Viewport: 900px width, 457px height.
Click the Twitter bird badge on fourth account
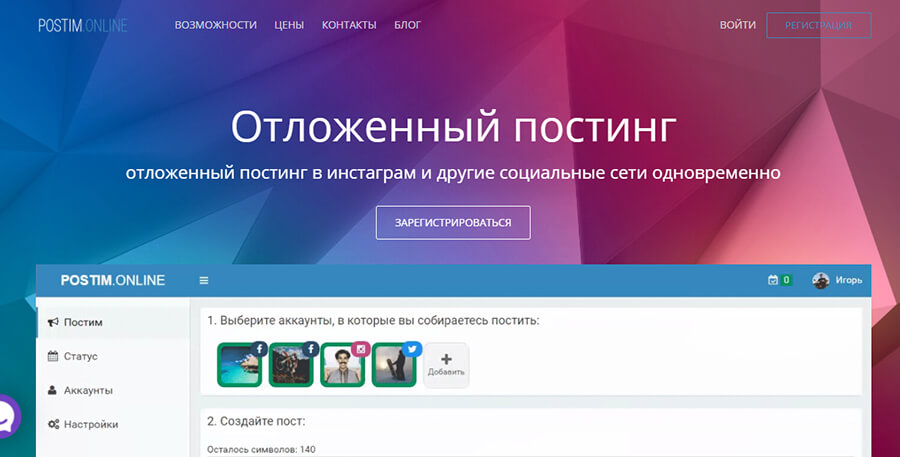click(x=412, y=348)
